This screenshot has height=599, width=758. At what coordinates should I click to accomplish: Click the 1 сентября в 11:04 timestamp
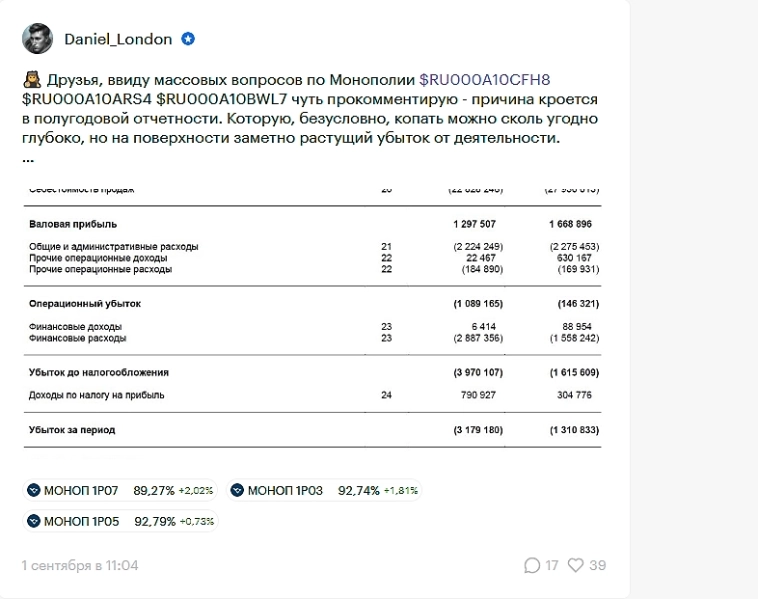(x=80, y=565)
